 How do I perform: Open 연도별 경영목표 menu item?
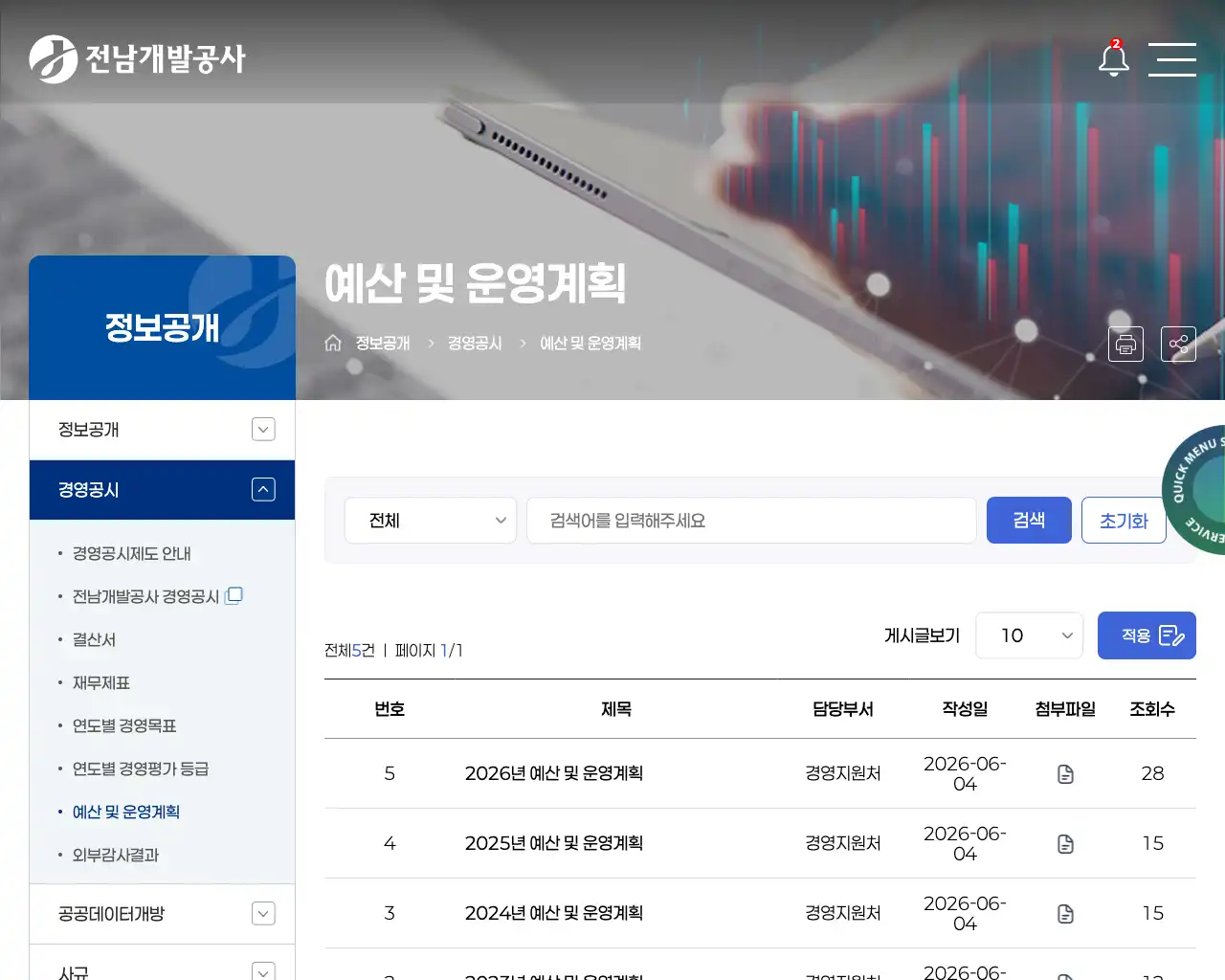(x=124, y=725)
